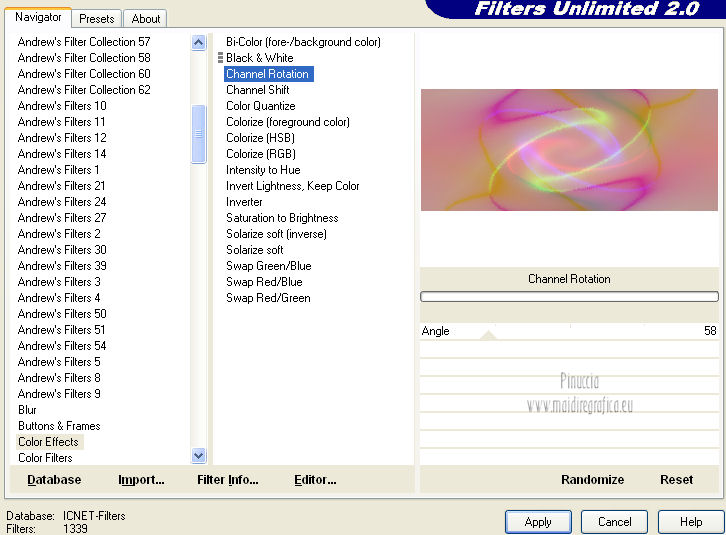Image resolution: width=726 pixels, height=535 pixels.
Task: Select Andrew's Filters 11 category
Action: pyautogui.click(x=61, y=122)
